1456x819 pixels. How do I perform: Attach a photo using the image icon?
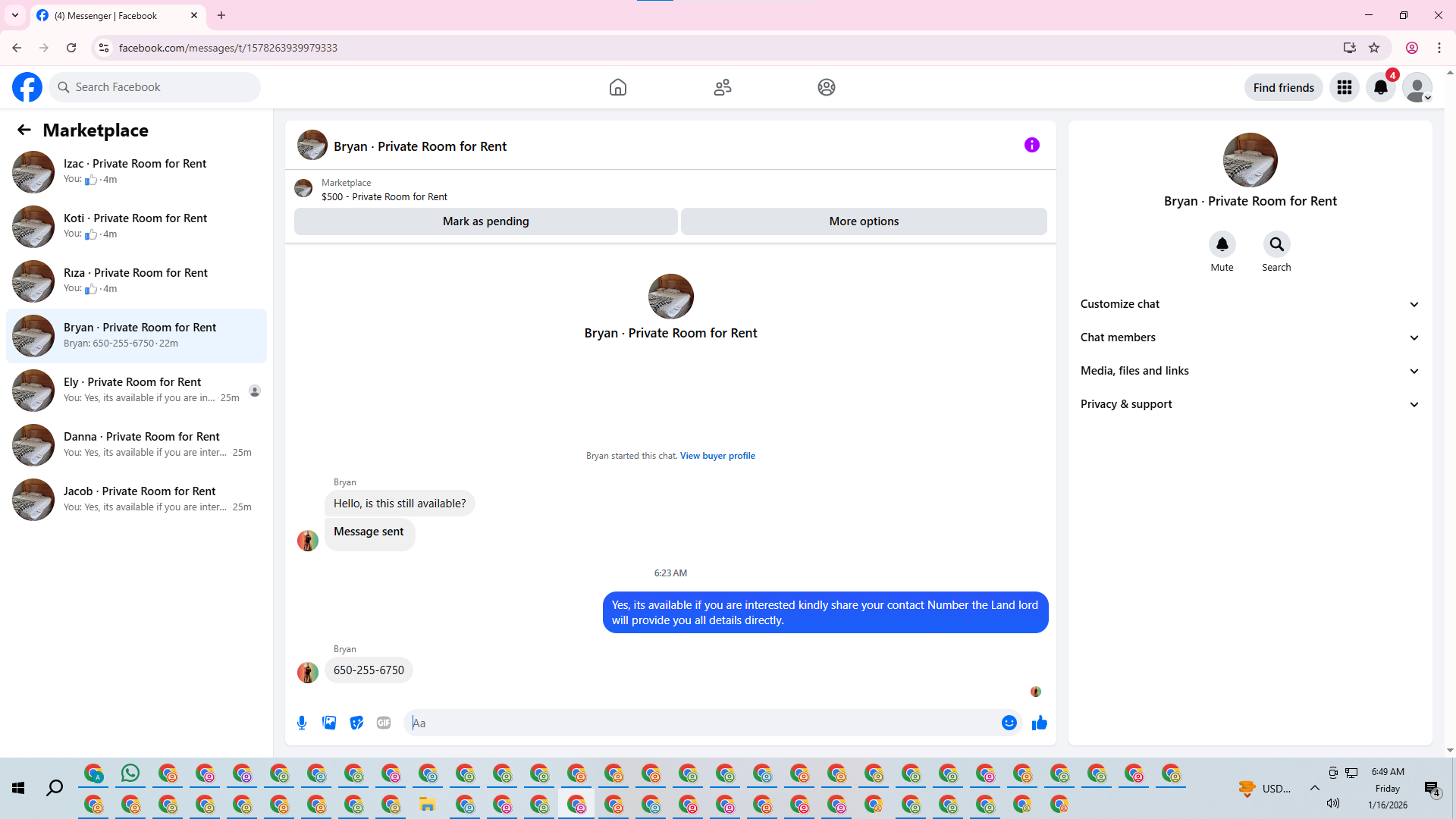[329, 723]
